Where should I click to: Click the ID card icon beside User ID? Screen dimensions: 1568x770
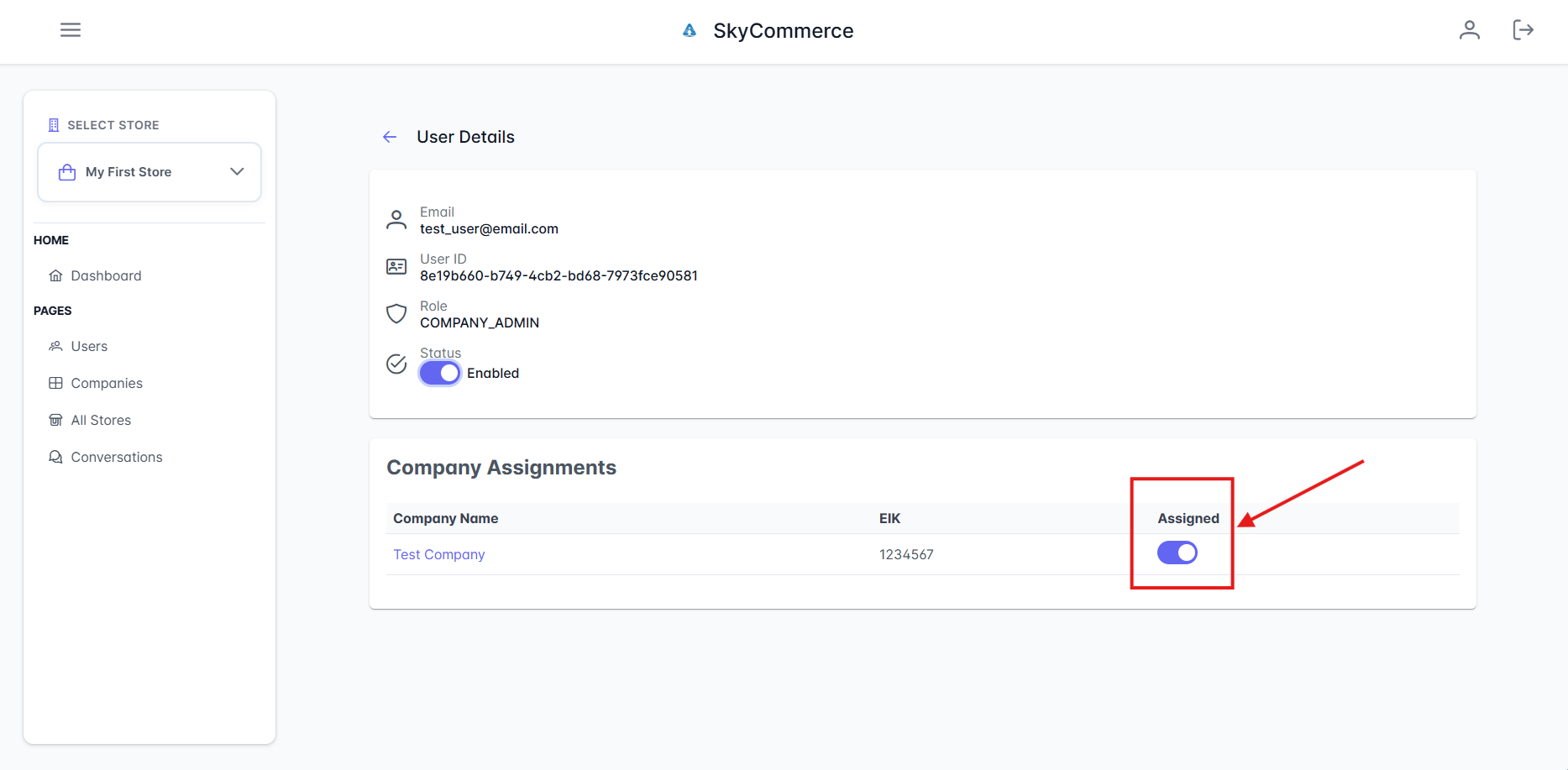click(396, 267)
